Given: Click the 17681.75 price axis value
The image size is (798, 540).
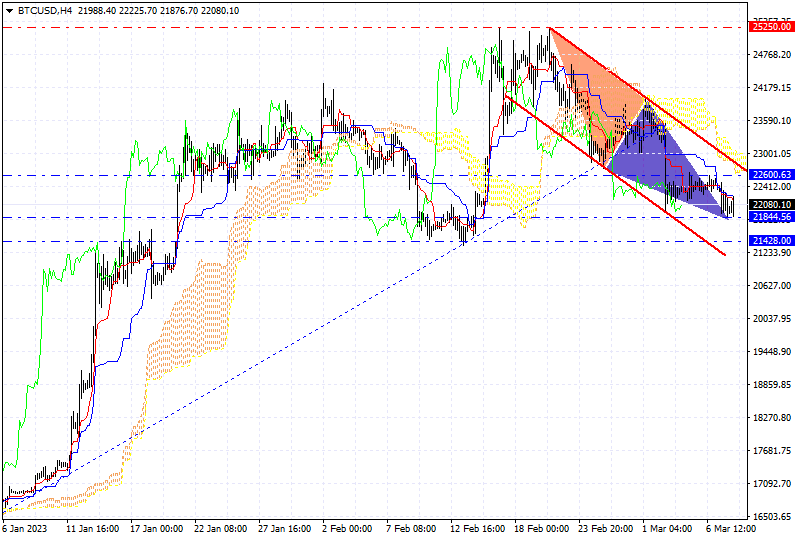Looking at the screenshot, I should point(773,451).
